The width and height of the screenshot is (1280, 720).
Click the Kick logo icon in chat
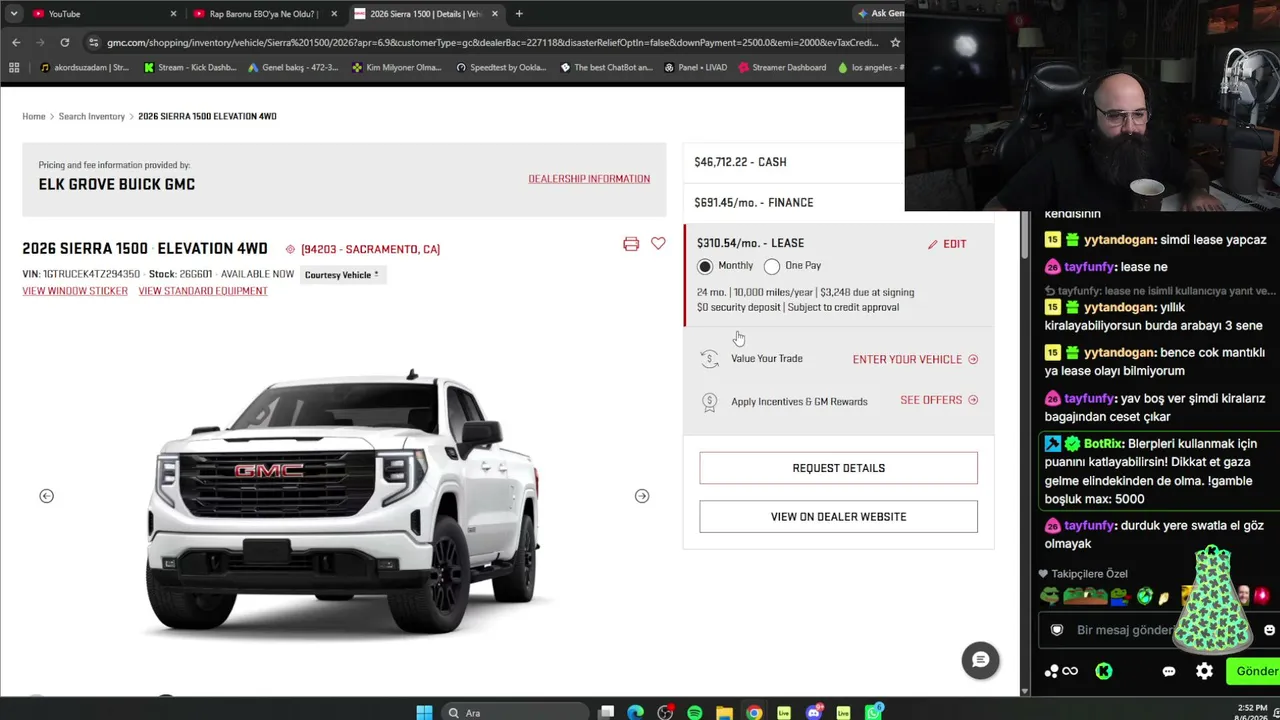click(x=1104, y=672)
